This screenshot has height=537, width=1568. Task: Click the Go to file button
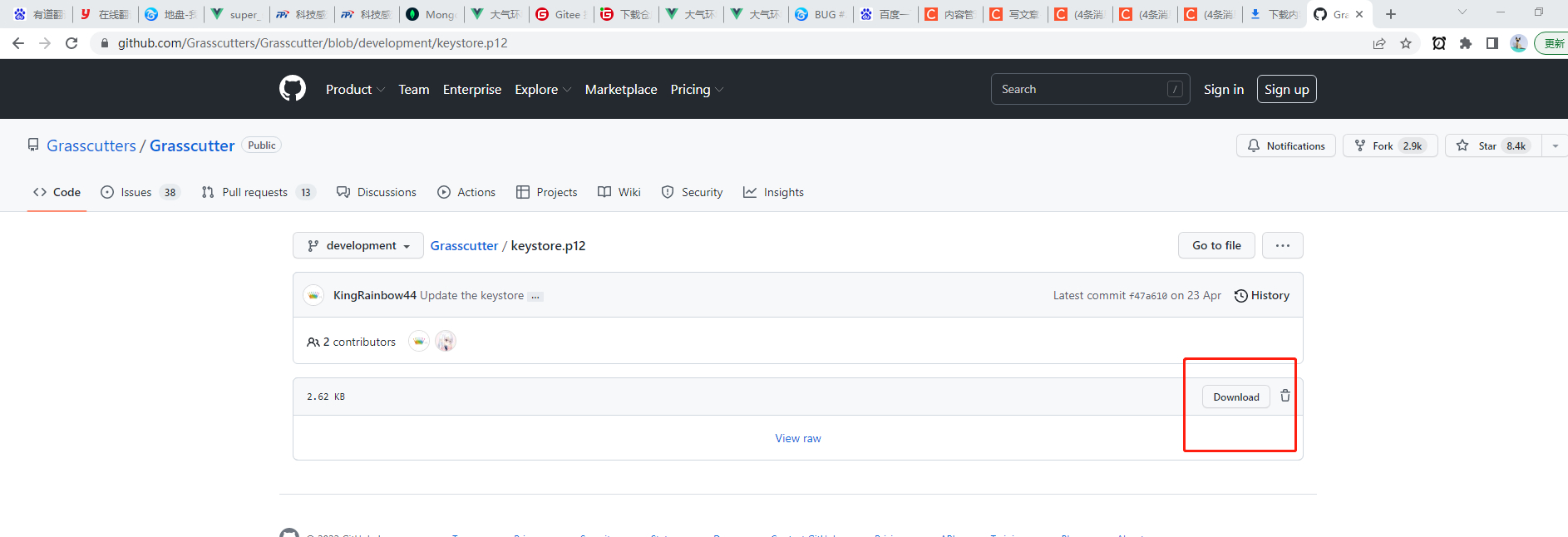[1216, 245]
